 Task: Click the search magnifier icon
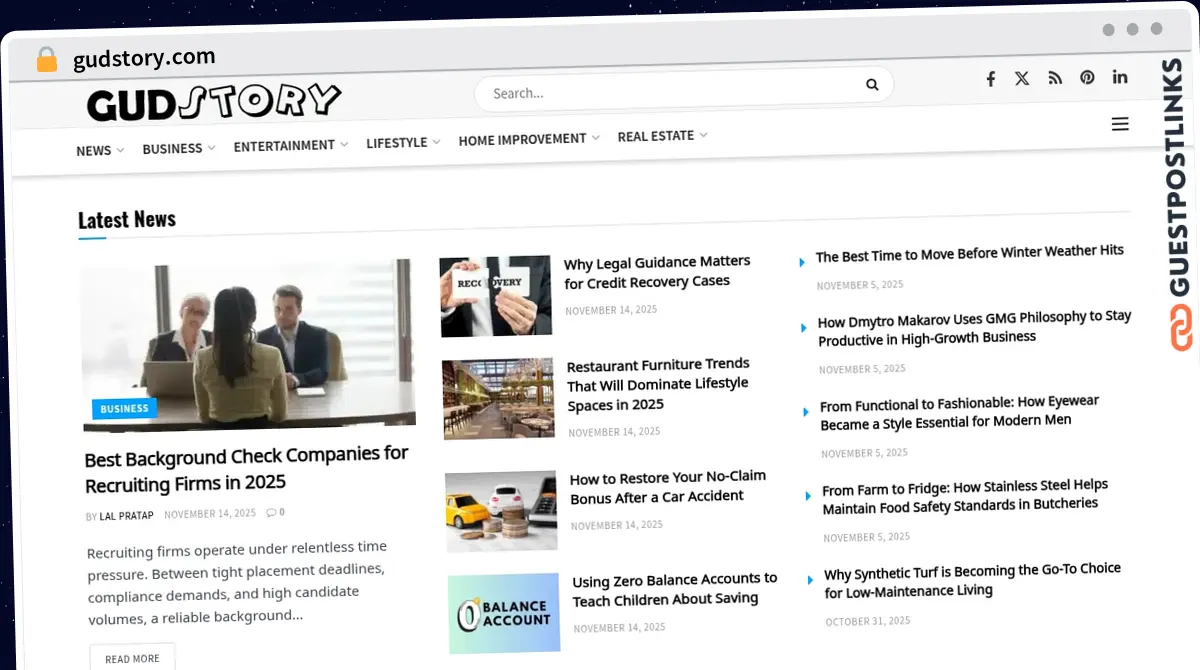click(871, 84)
